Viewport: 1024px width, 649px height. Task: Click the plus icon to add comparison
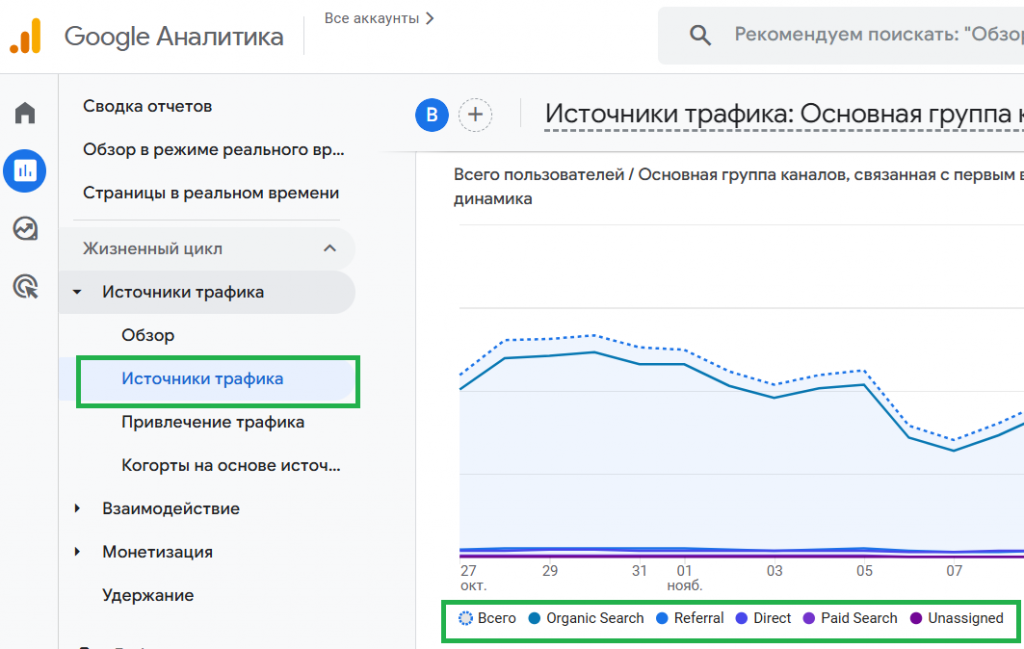pyautogui.click(x=475, y=115)
